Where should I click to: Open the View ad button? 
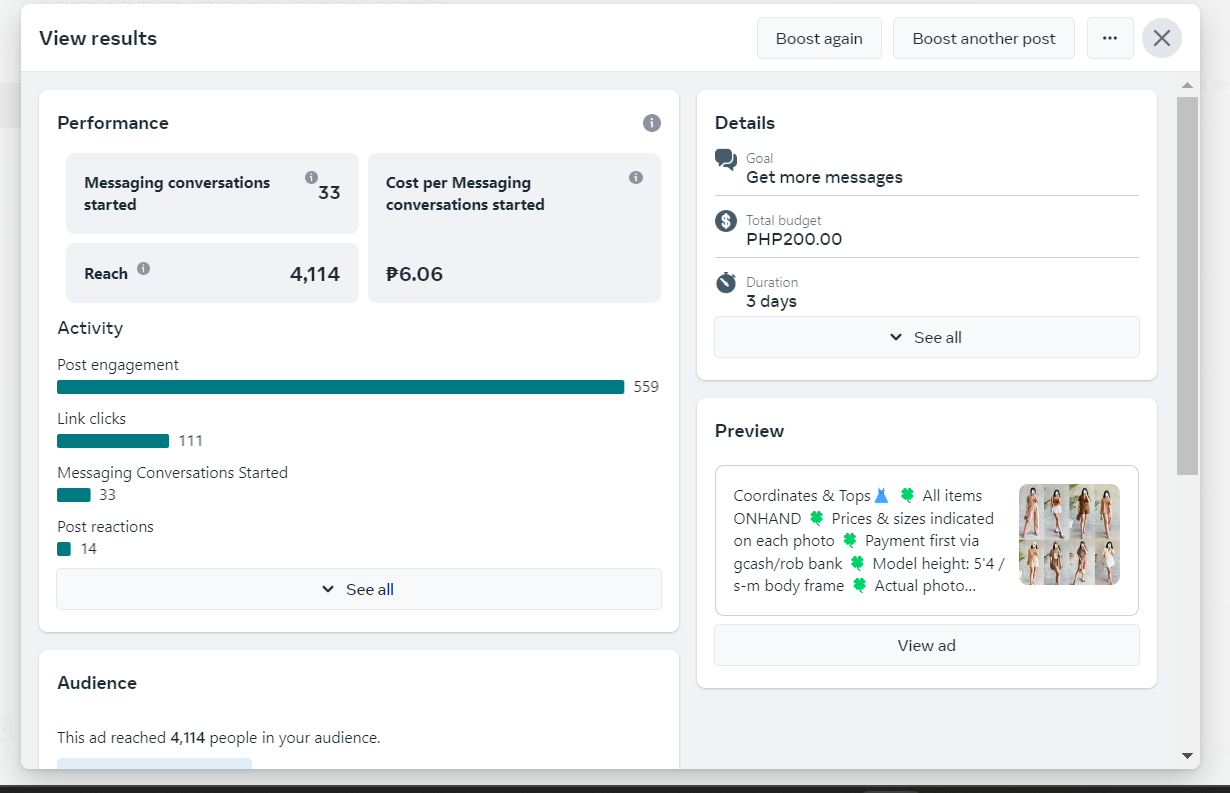pos(927,645)
